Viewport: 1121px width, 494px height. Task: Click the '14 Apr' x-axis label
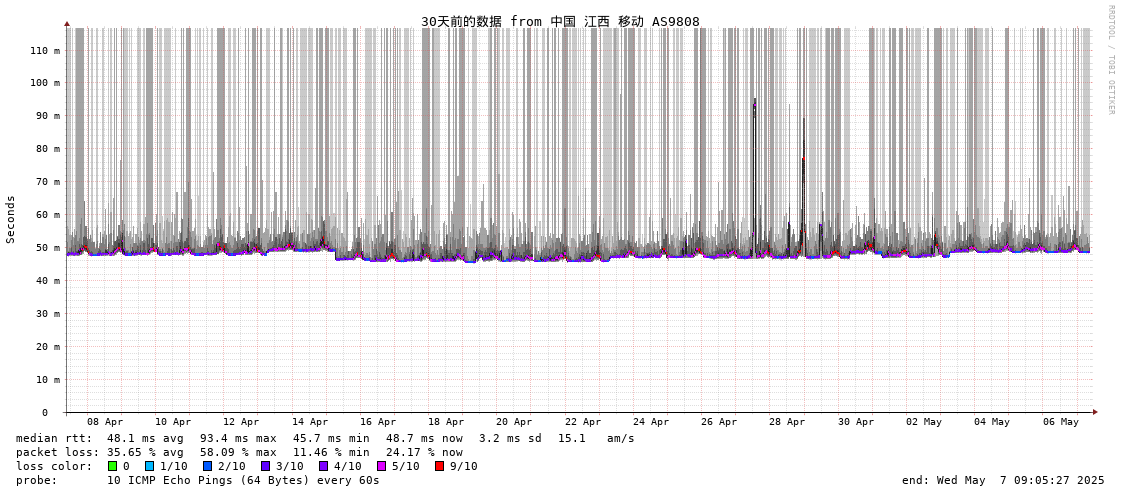coord(310,423)
